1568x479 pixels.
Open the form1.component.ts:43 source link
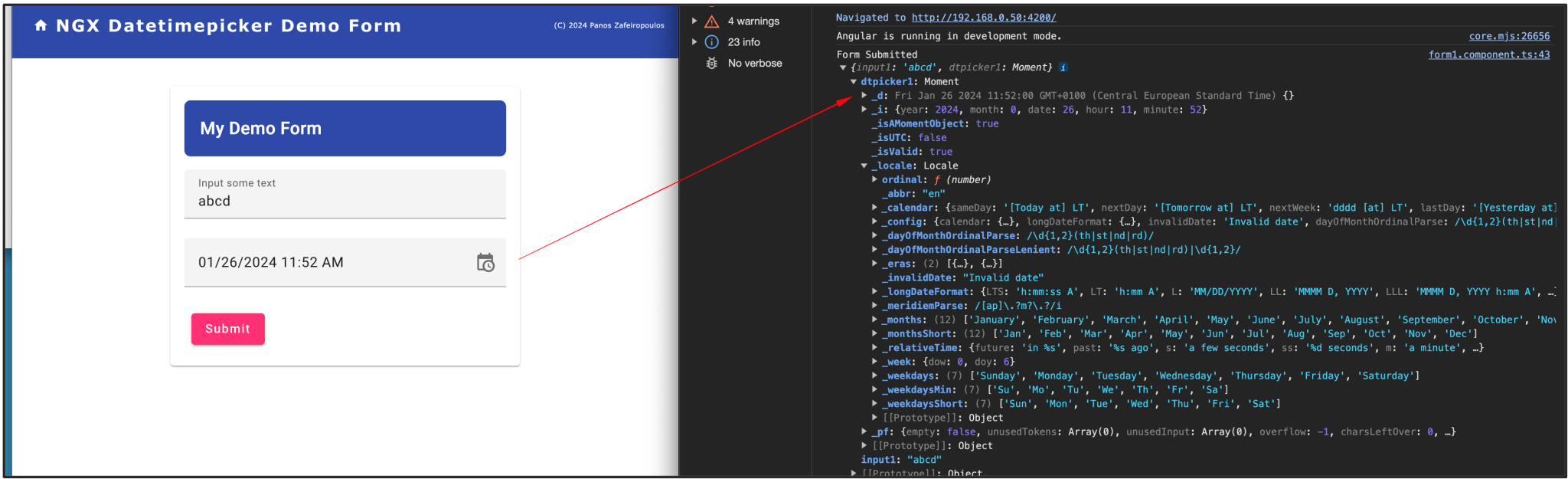pyautogui.click(x=1489, y=54)
